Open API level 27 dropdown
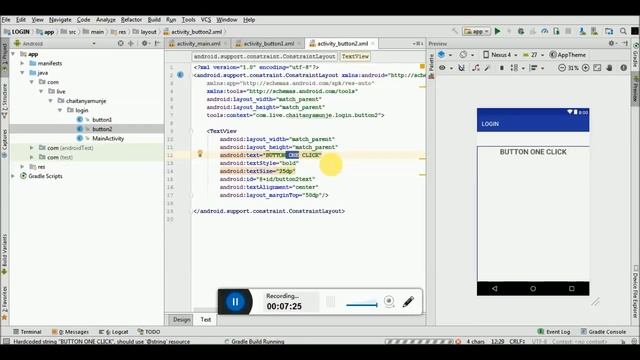Screen dimensions: 640x360 tap(533, 55)
